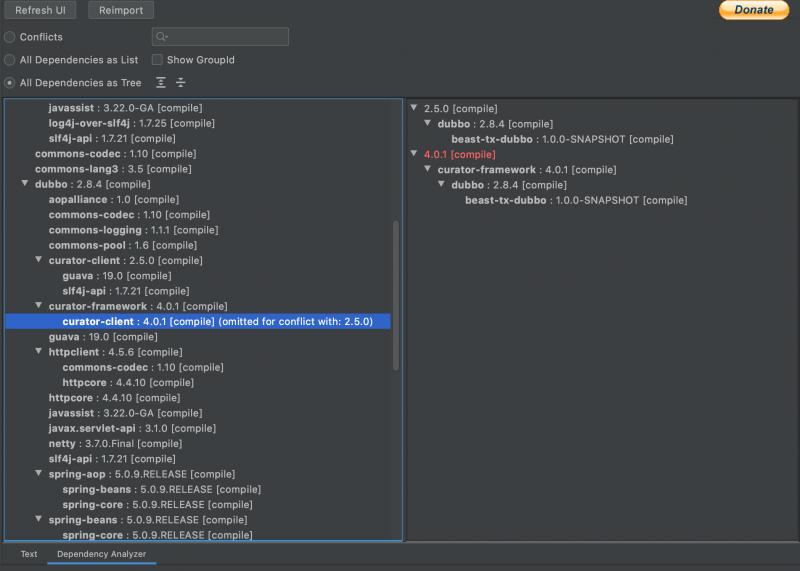Select aopalliance : 1.0 row
This screenshot has width=800, height=571.
click(x=114, y=200)
